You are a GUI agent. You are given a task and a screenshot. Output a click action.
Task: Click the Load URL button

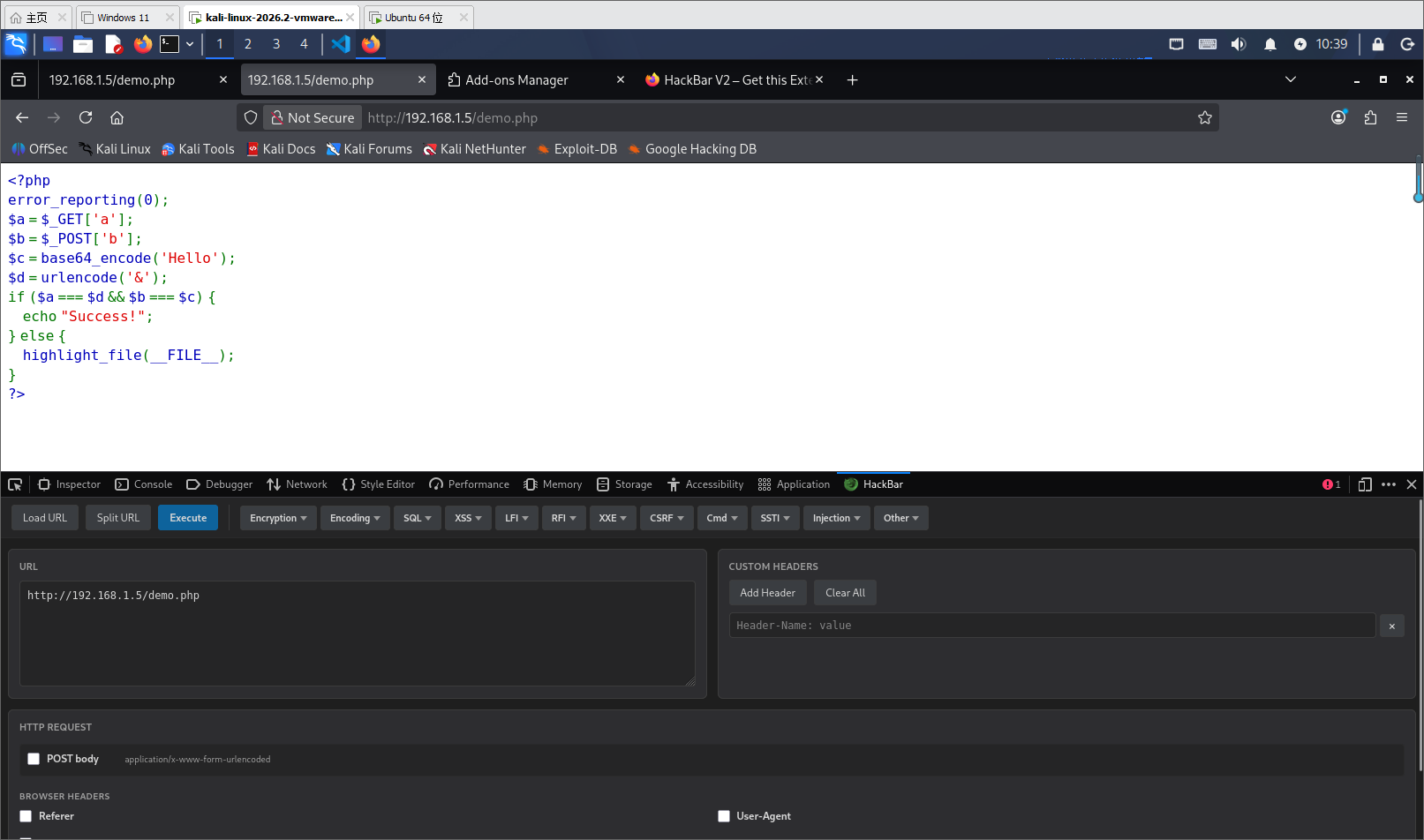coord(45,518)
